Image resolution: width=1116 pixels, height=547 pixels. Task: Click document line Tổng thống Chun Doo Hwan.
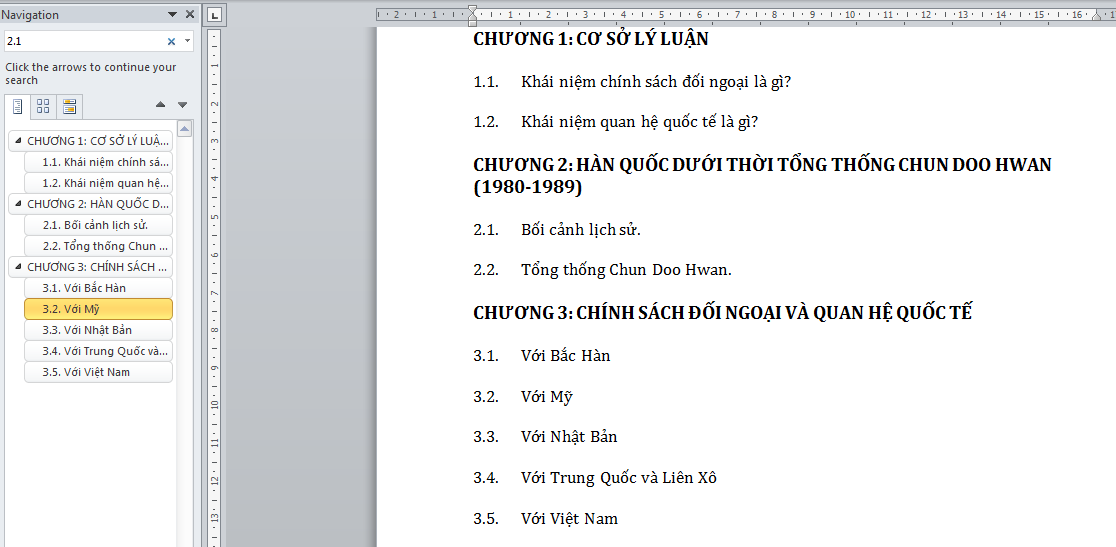[626, 270]
